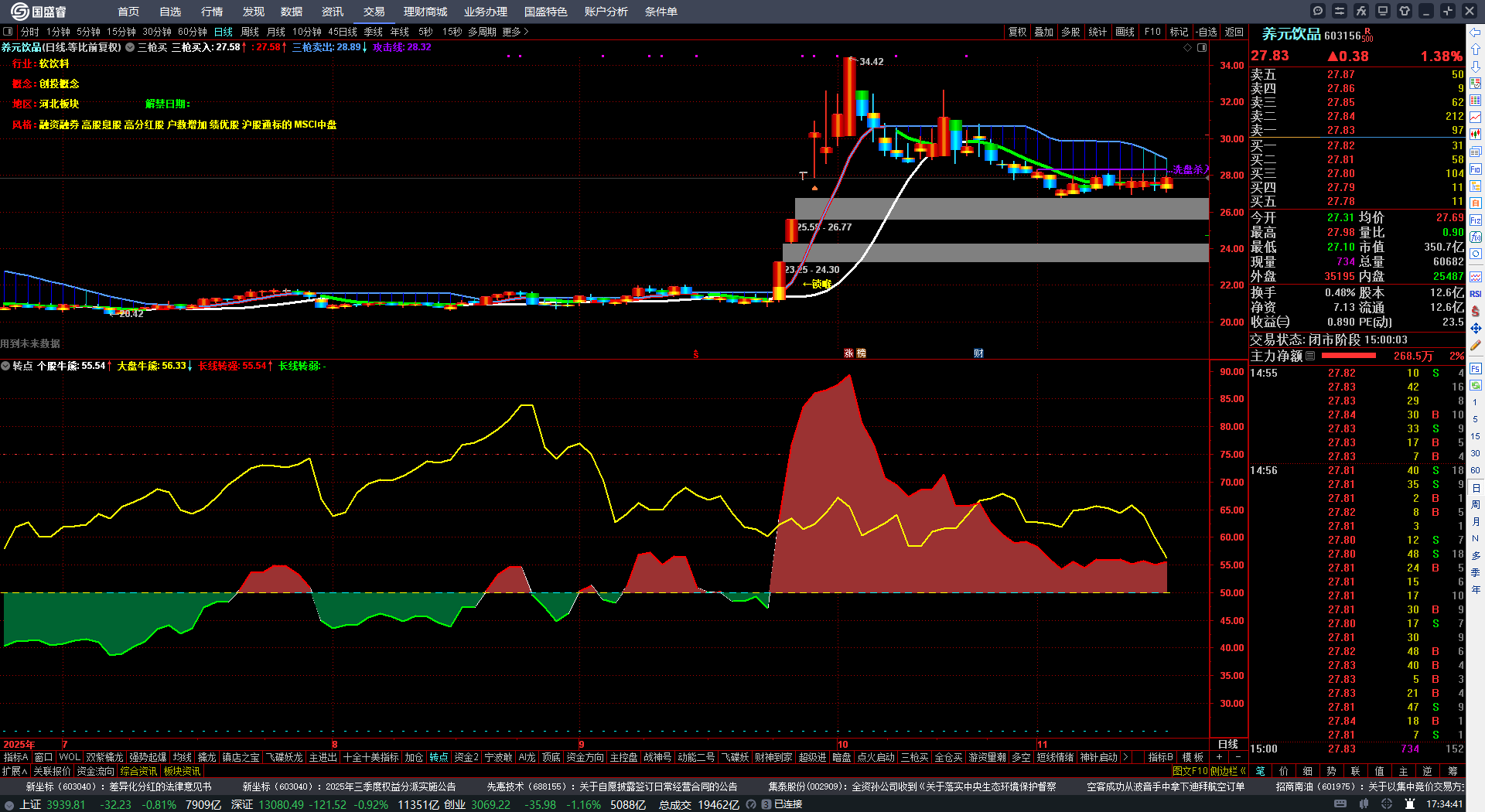Click the candlestick icon in status bar
This screenshot has height=812, width=1485.
point(1364,804)
